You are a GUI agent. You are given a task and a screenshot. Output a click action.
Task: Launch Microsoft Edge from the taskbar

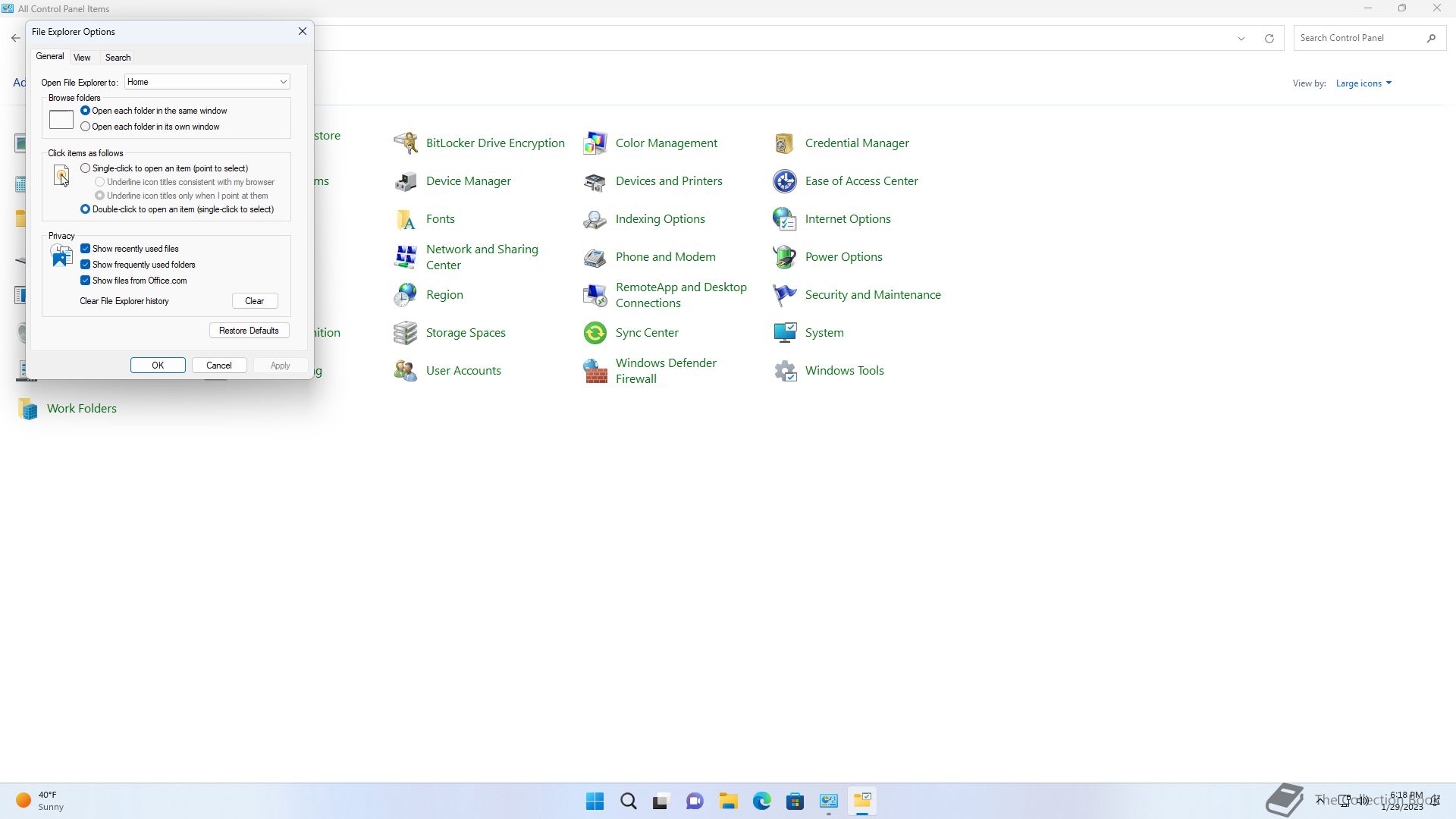[762, 801]
